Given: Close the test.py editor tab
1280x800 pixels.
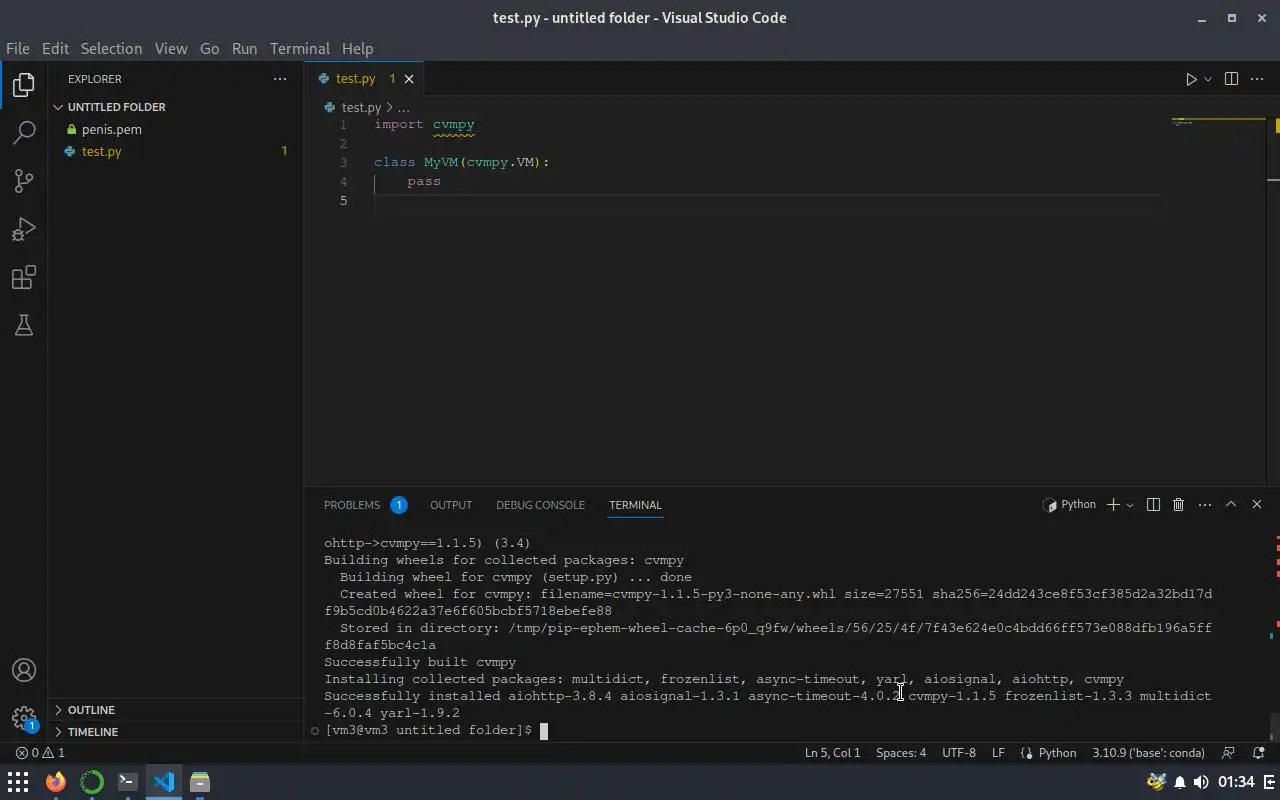Looking at the screenshot, I should coord(409,79).
